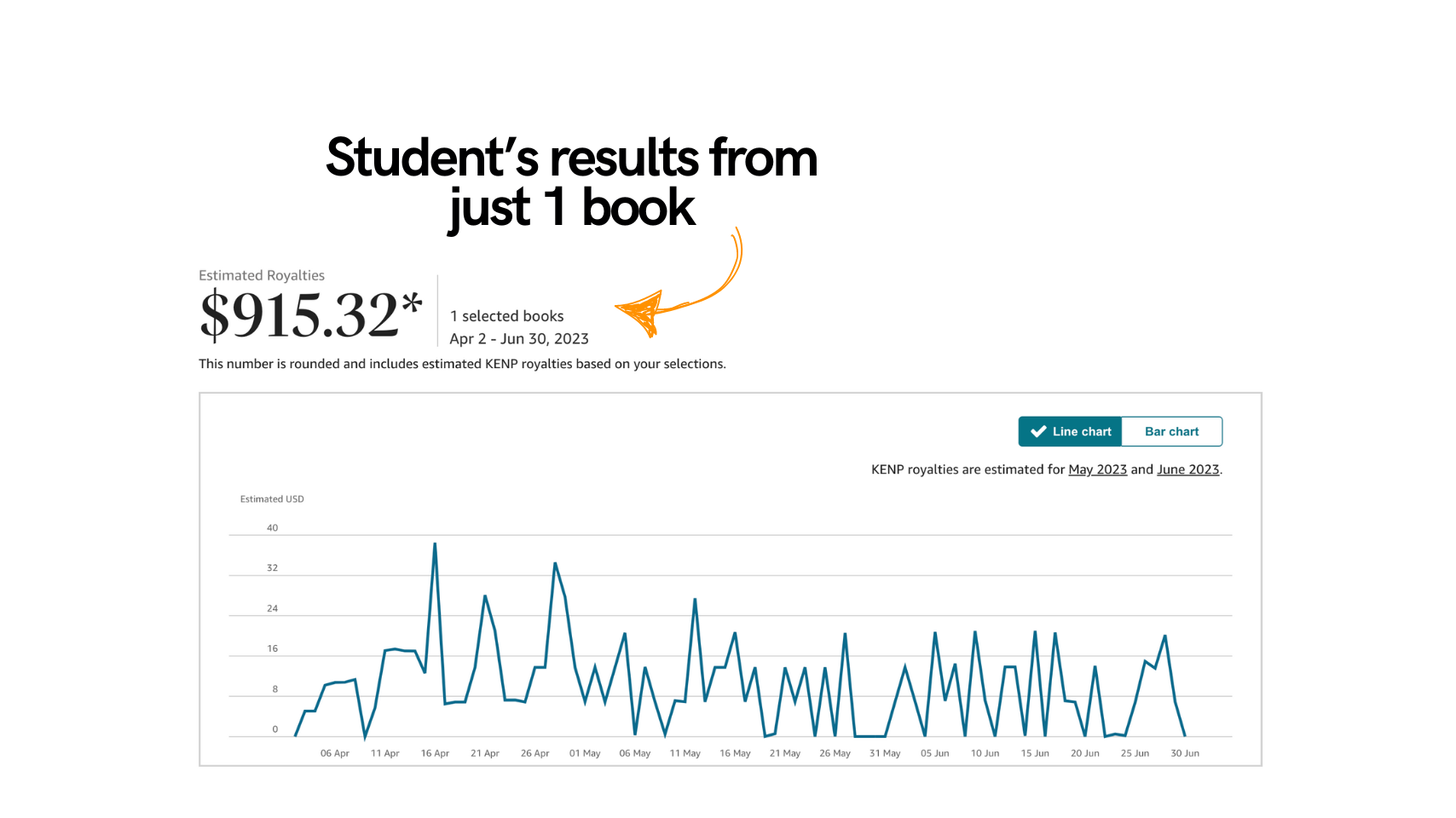Click the 06 Apr x-axis label
Viewport: 1456px width, 818px height.
(335, 753)
